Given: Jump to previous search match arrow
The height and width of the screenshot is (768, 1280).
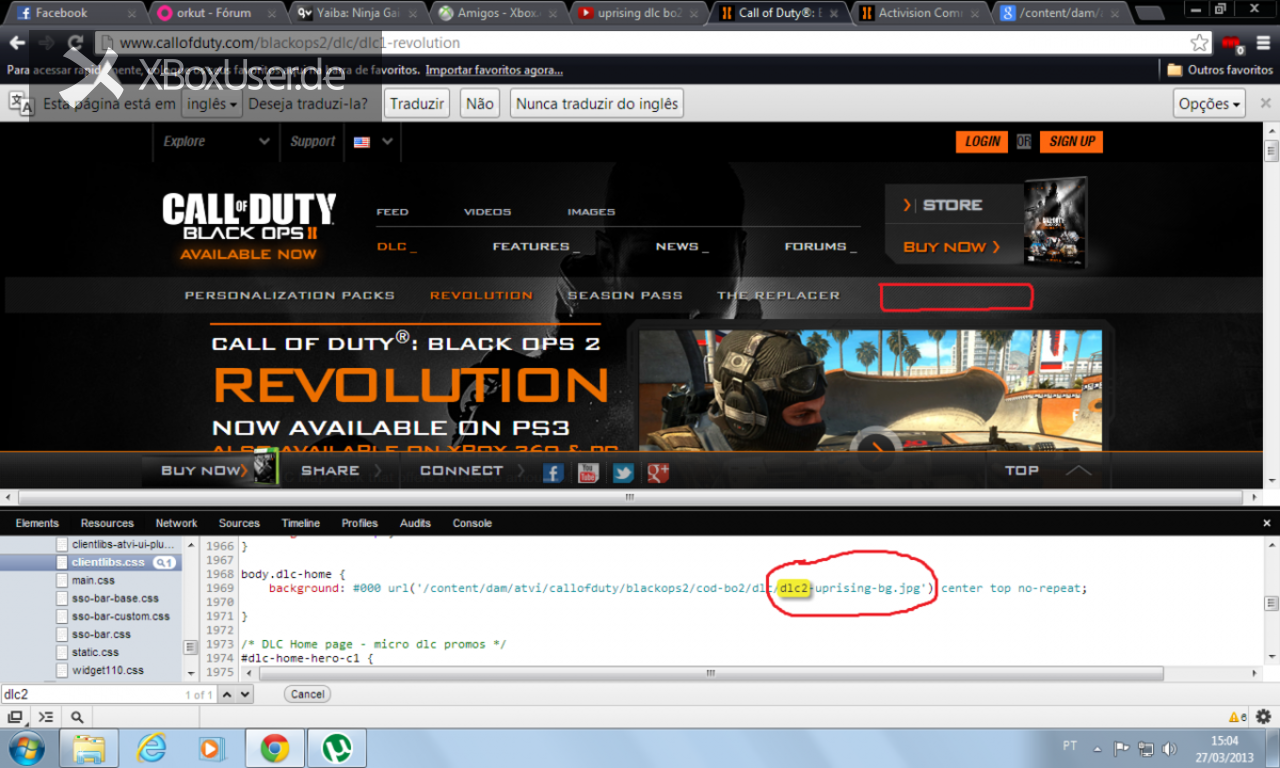Looking at the screenshot, I should (x=227, y=694).
